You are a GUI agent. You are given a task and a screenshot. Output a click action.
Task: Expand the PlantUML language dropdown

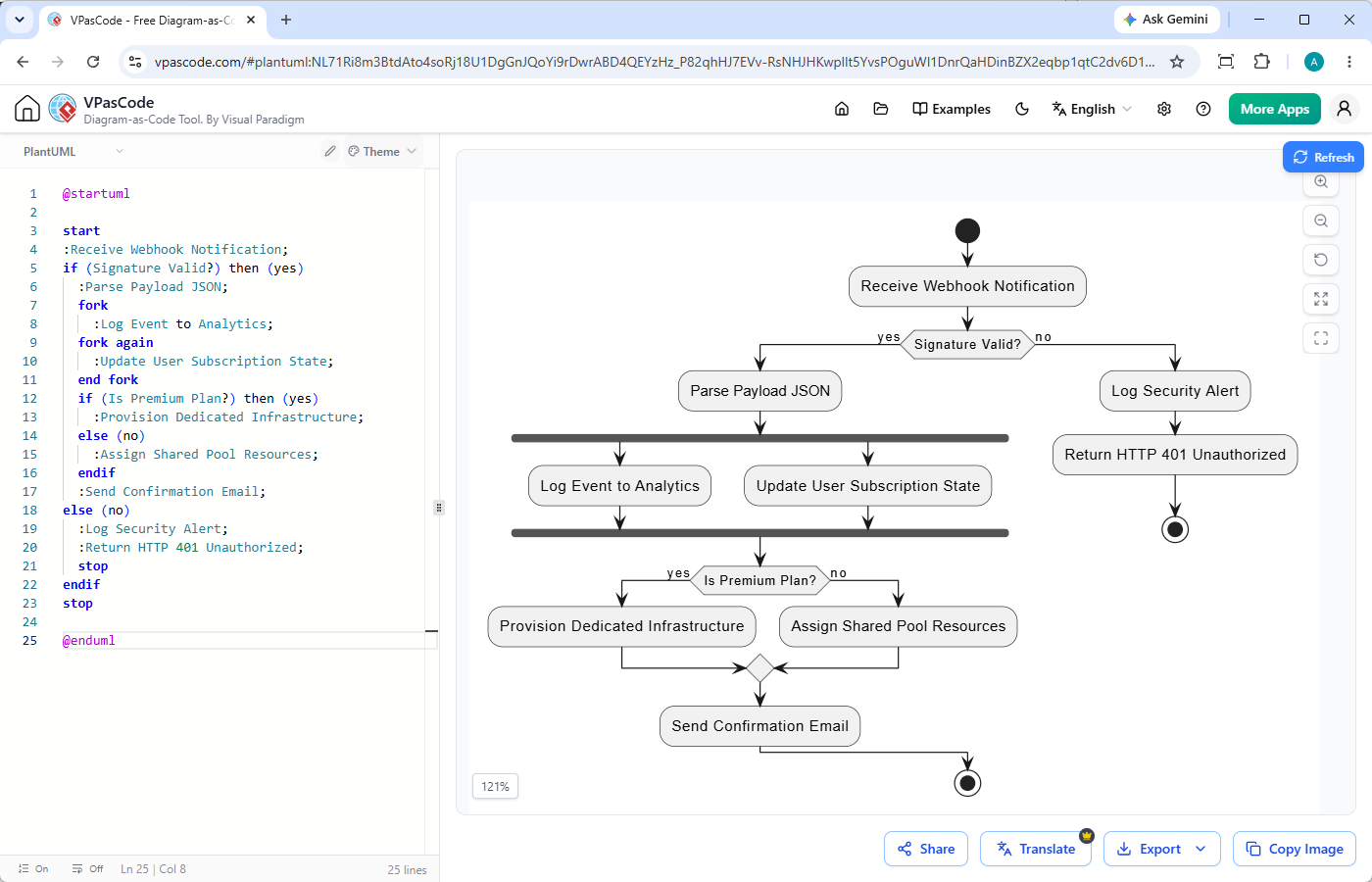(73, 151)
